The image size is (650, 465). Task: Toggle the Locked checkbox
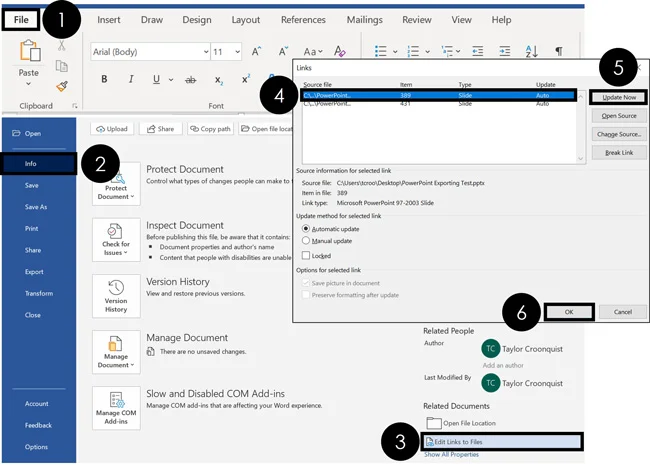pos(306,255)
